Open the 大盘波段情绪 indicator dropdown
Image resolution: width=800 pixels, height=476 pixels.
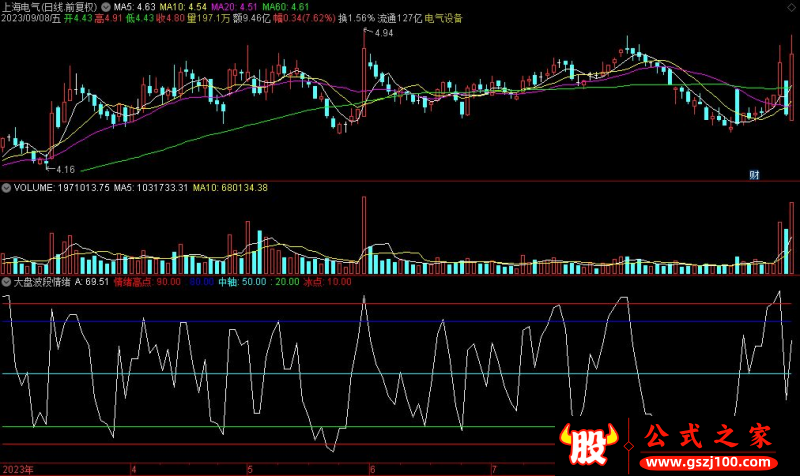click(6, 283)
